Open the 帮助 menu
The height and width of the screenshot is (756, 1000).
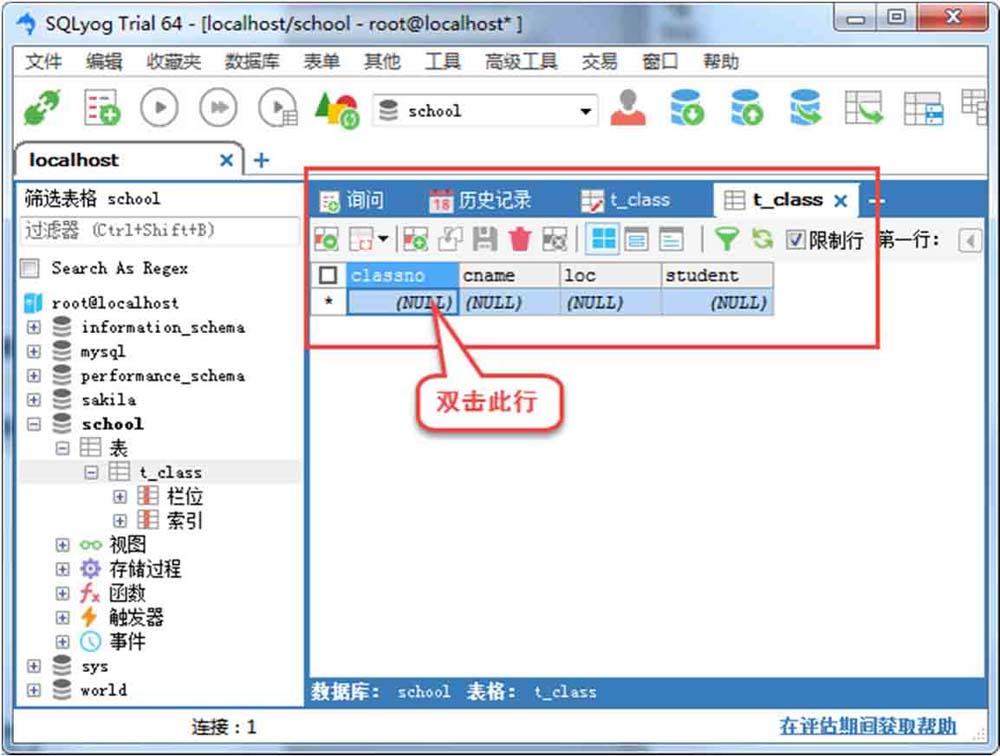tap(721, 61)
